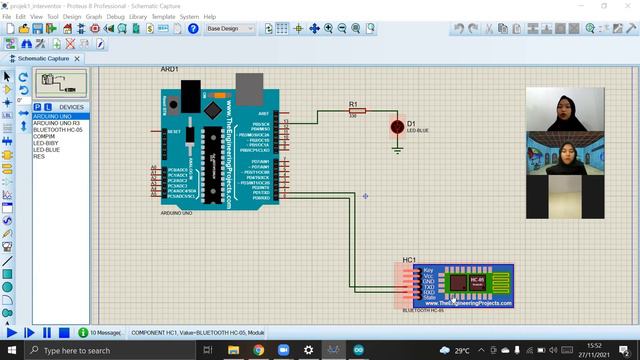Screen dimensions: 640x360
Task: Open the Bill of Materials dollar icon
Action: click(x=150, y=29)
